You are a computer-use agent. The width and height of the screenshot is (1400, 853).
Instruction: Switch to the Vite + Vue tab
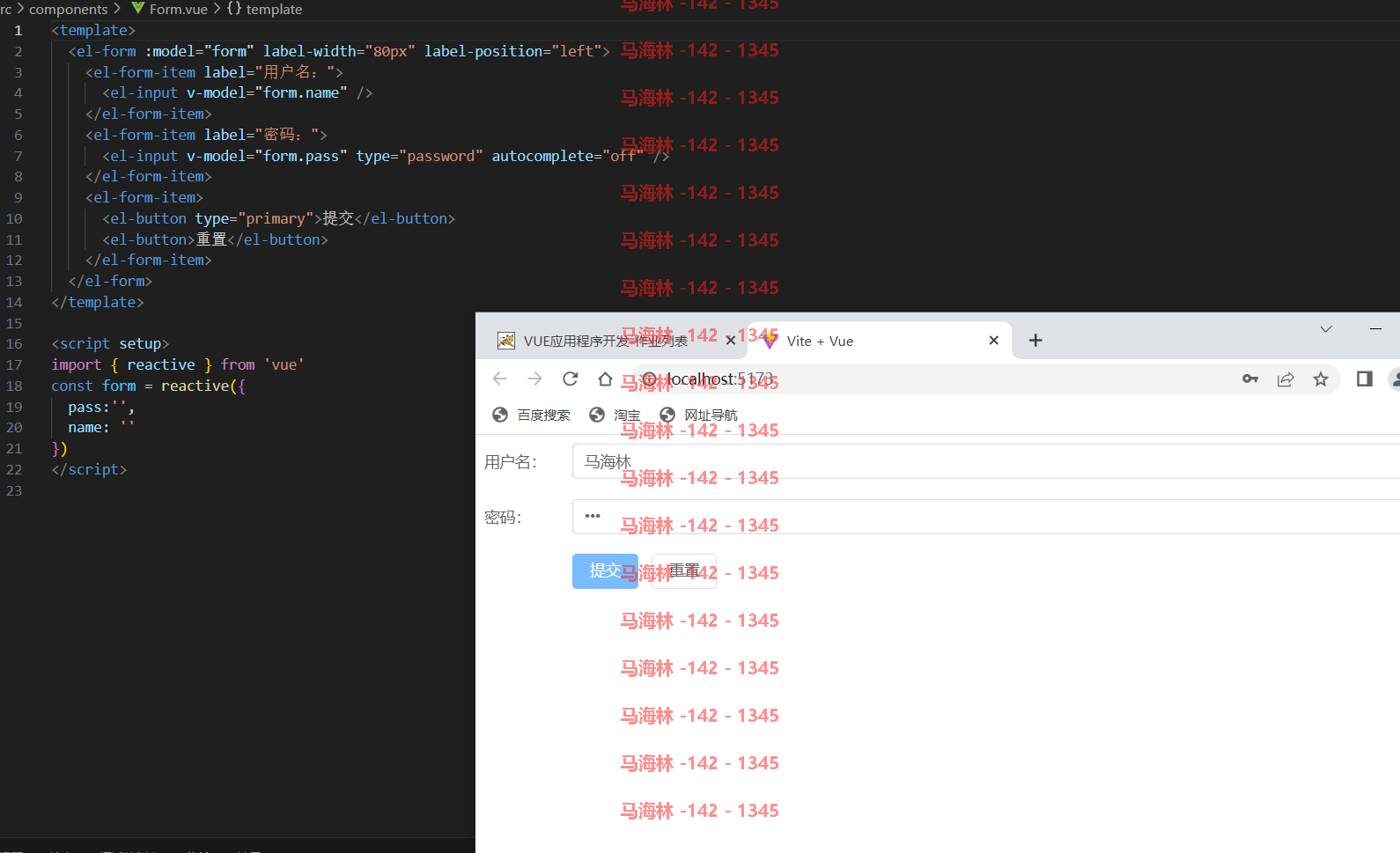pyautogui.click(x=879, y=341)
